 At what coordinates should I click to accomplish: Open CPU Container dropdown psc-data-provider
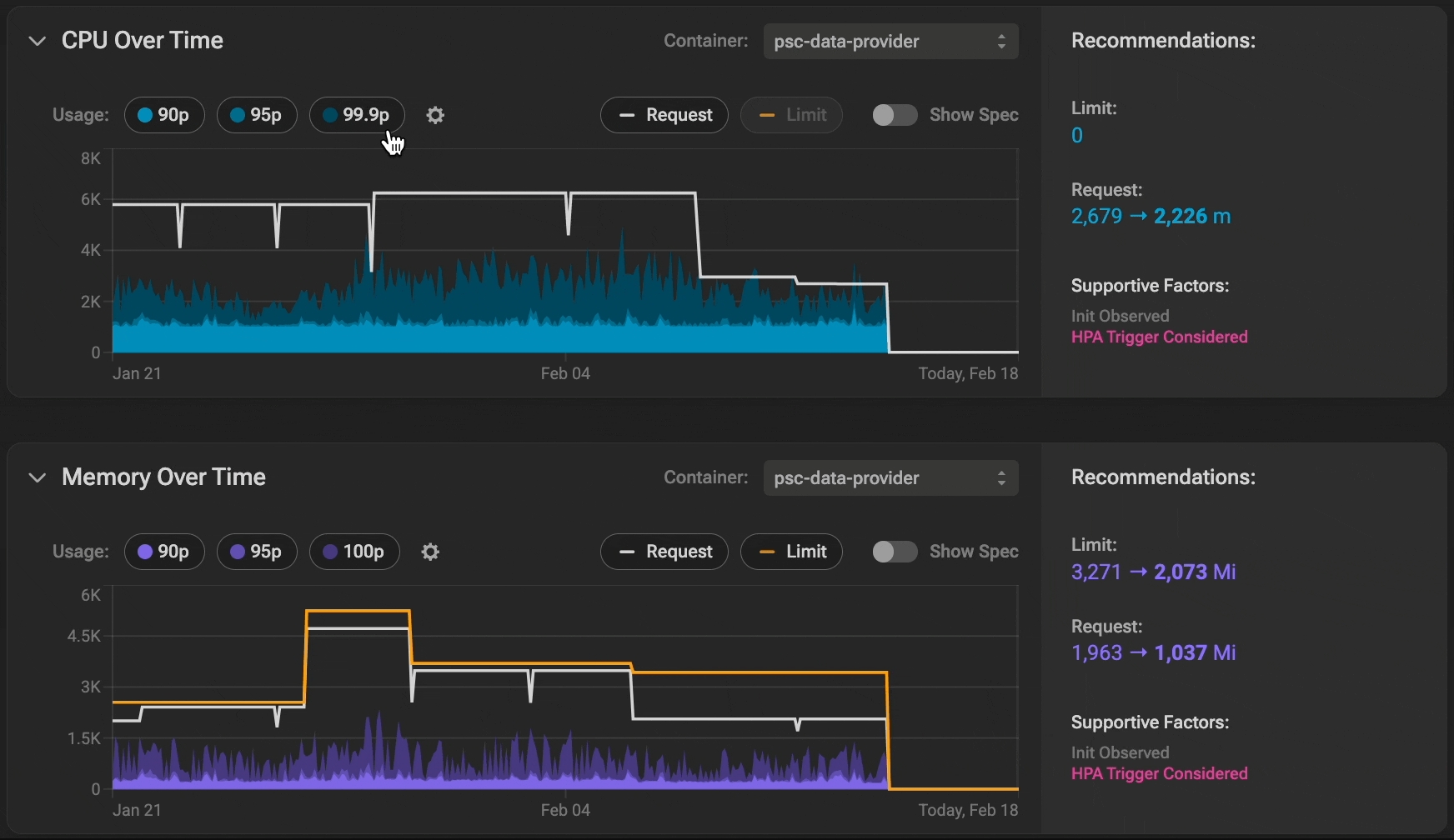click(890, 42)
